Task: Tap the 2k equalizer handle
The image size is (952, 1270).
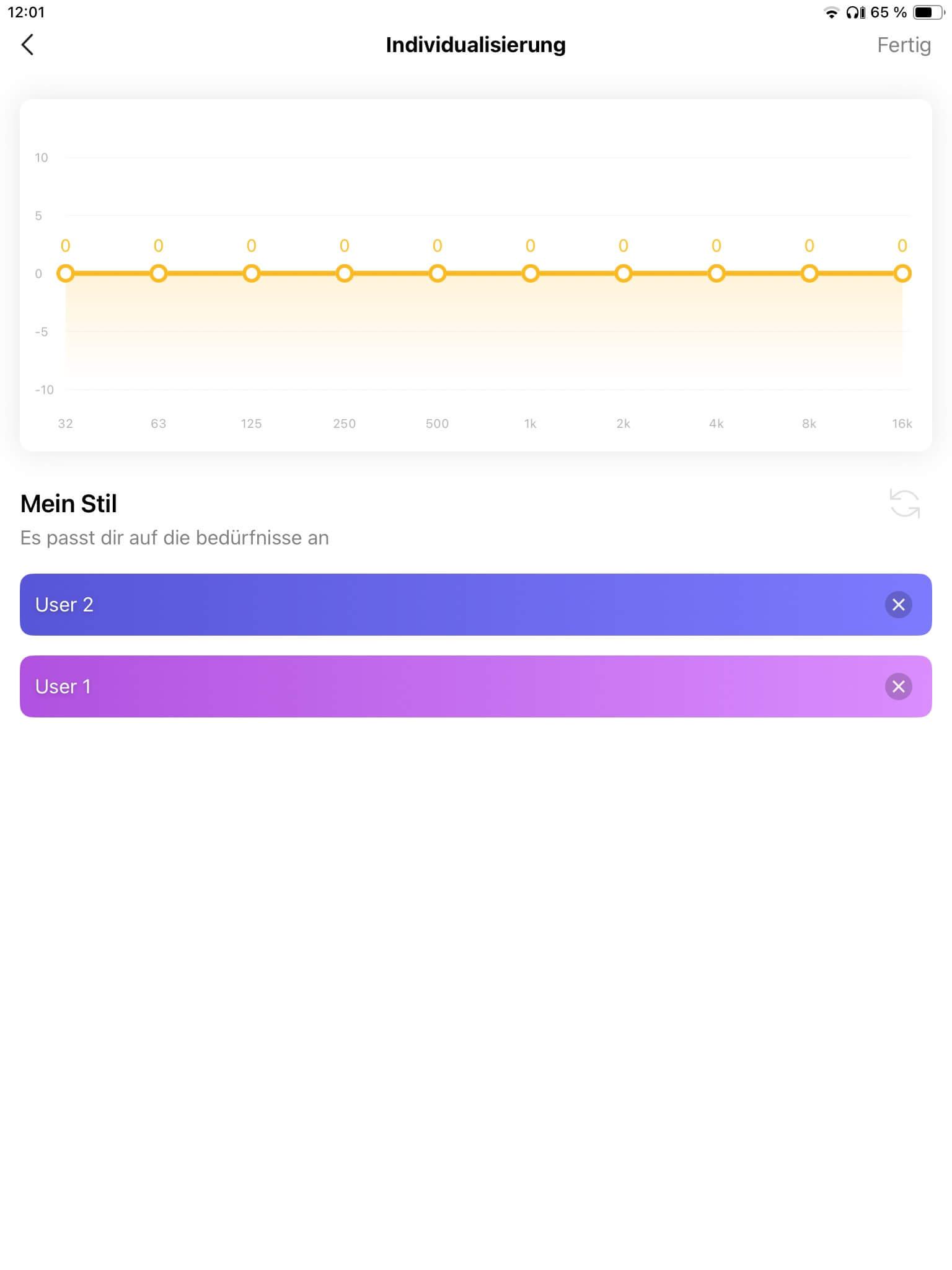Action: (624, 273)
